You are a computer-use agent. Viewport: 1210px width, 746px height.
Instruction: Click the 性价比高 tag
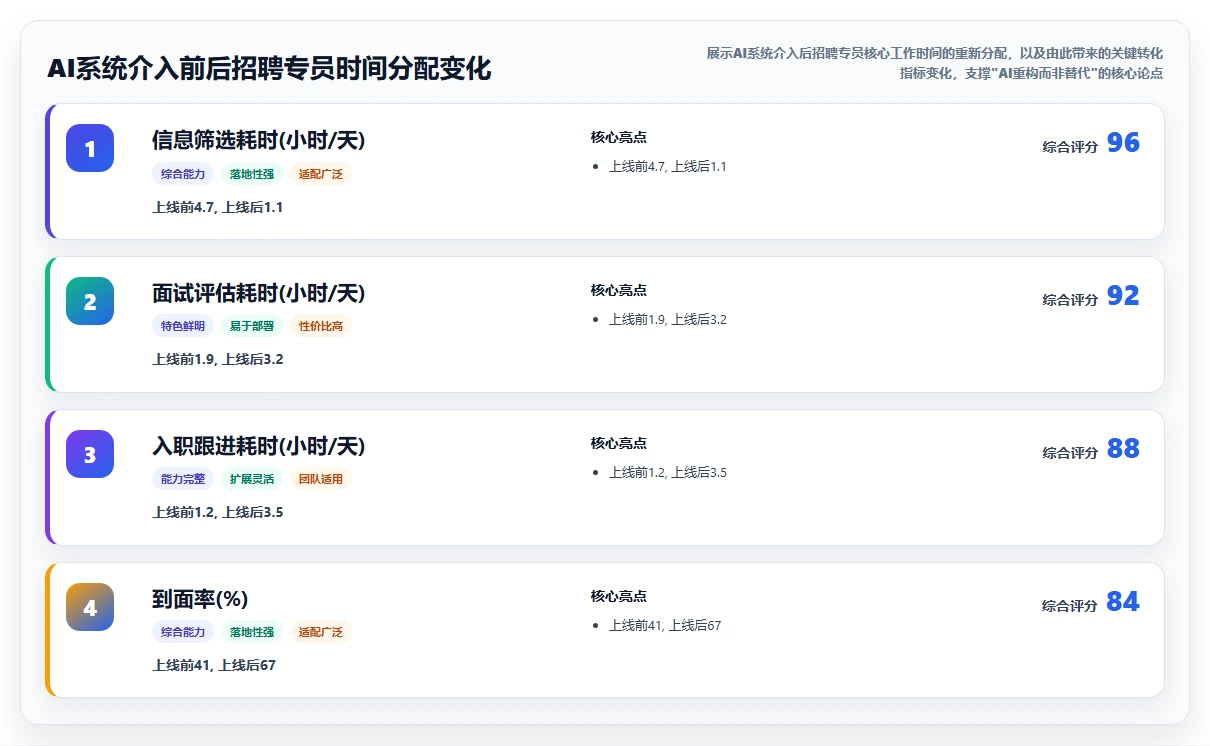click(x=321, y=326)
